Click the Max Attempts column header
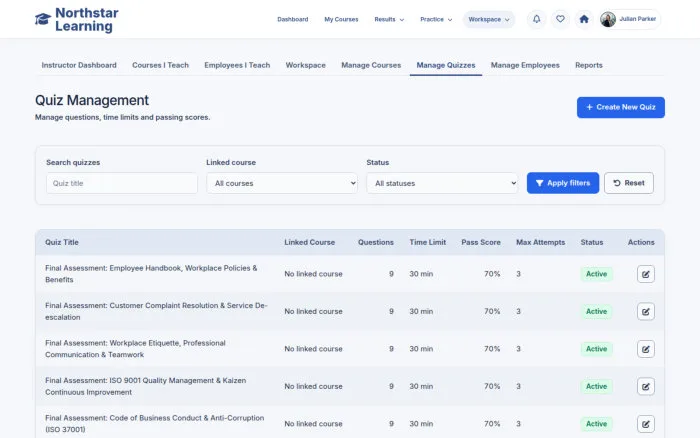Image resolution: width=700 pixels, height=438 pixels. pos(540,242)
